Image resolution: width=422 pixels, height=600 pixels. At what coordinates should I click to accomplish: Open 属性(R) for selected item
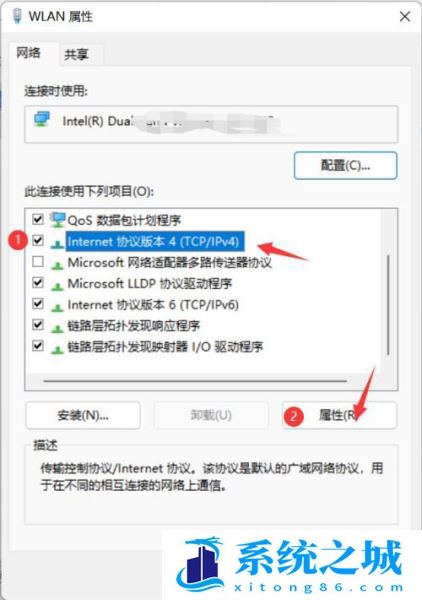[x=339, y=415]
